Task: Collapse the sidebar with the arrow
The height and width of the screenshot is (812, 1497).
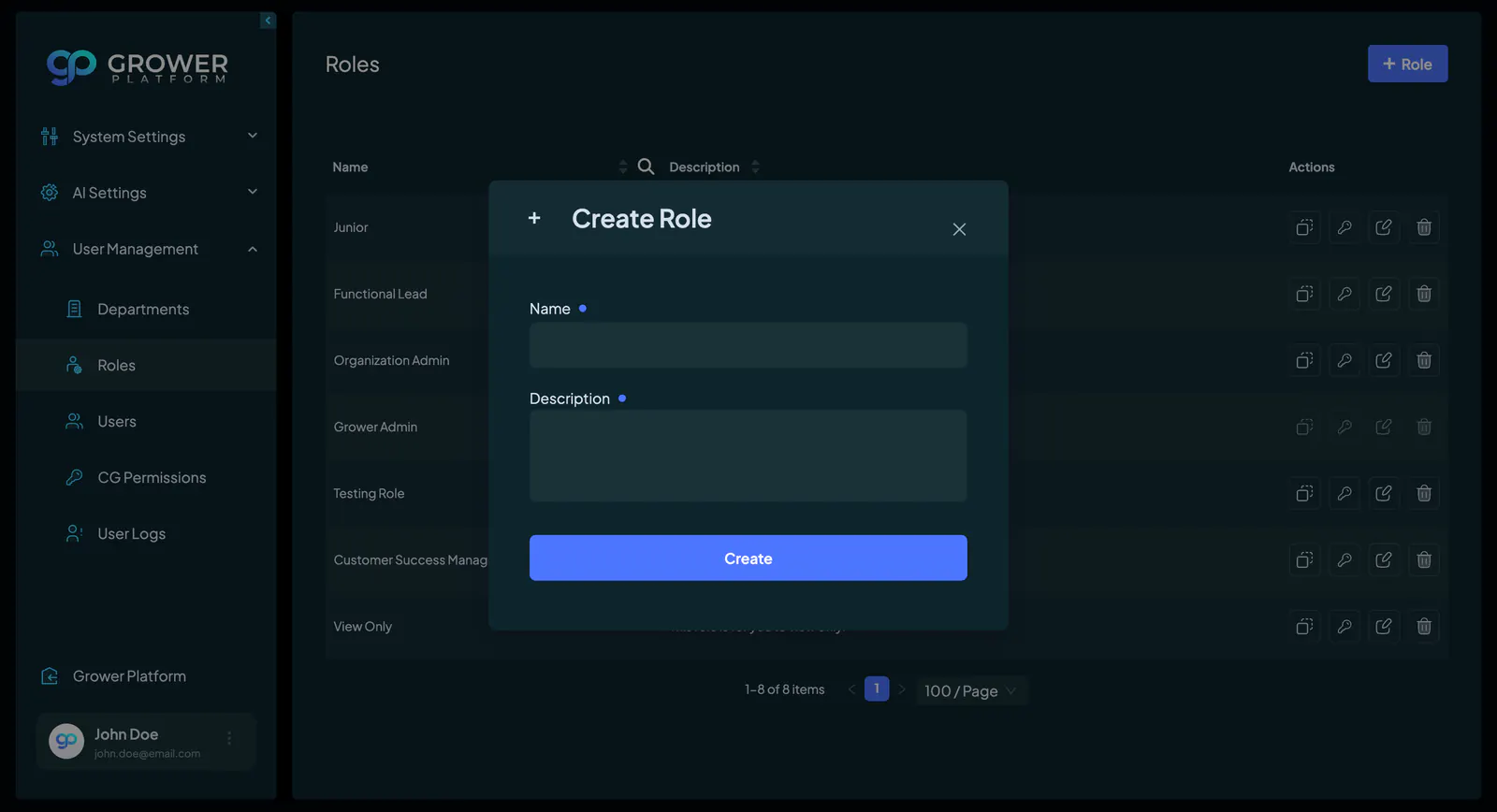Action: (268, 21)
